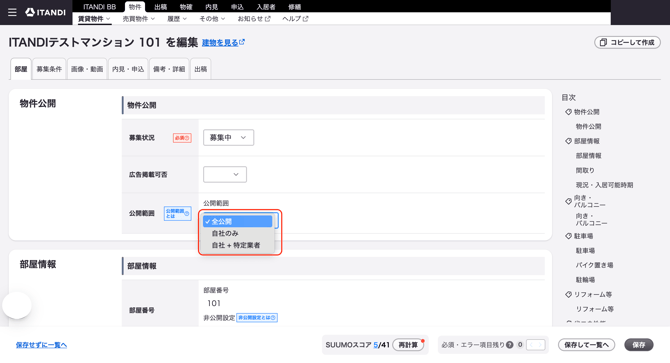Viewport: 670px width, 363px height.
Task: Open the 募集状況 dropdown showing 募集中
Action: click(228, 138)
